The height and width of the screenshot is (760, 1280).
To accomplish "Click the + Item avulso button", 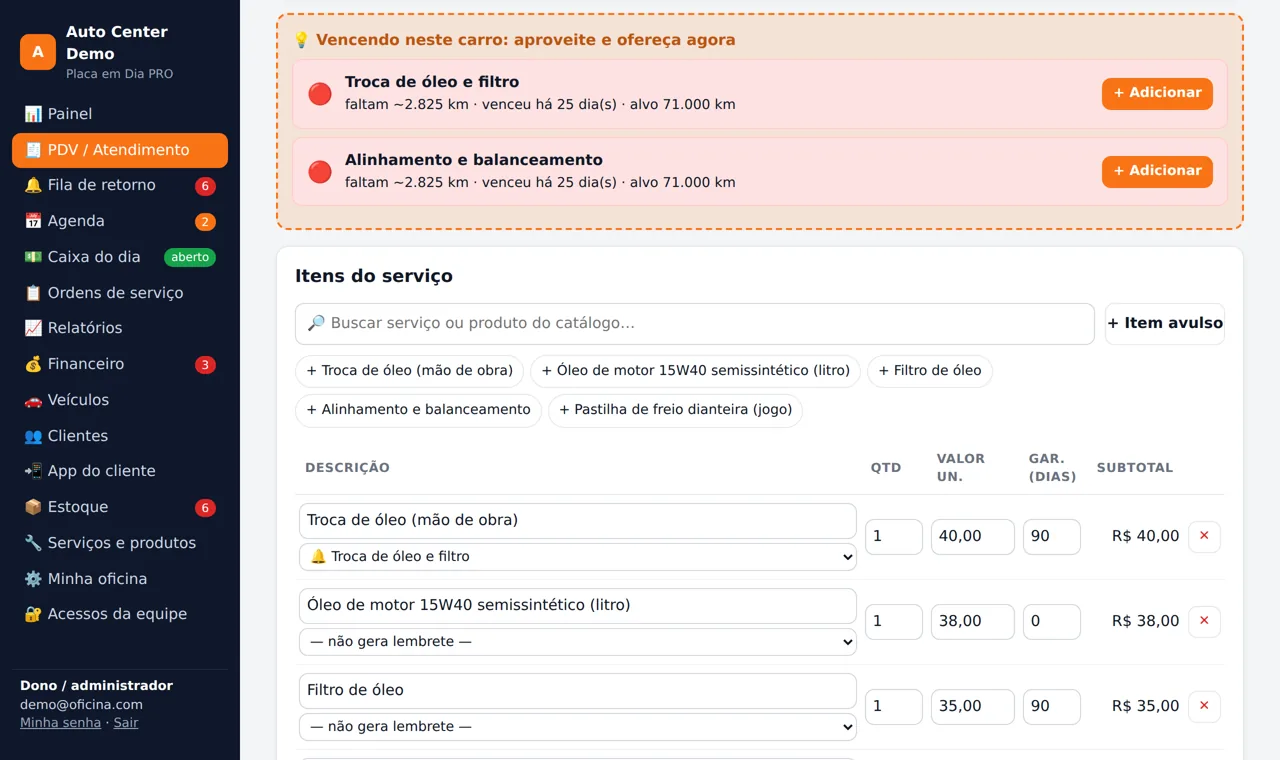I will pos(1165,324).
